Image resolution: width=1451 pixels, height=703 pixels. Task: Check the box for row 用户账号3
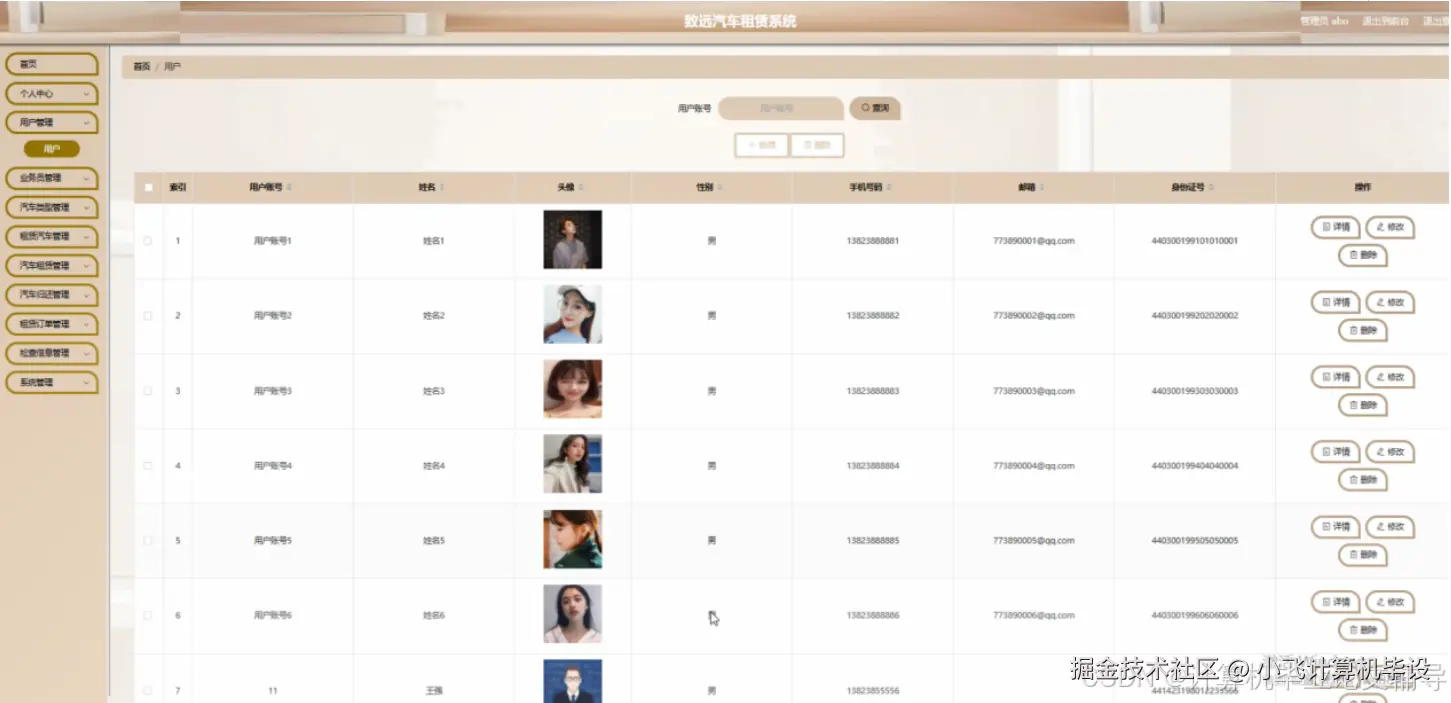pos(148,391)
